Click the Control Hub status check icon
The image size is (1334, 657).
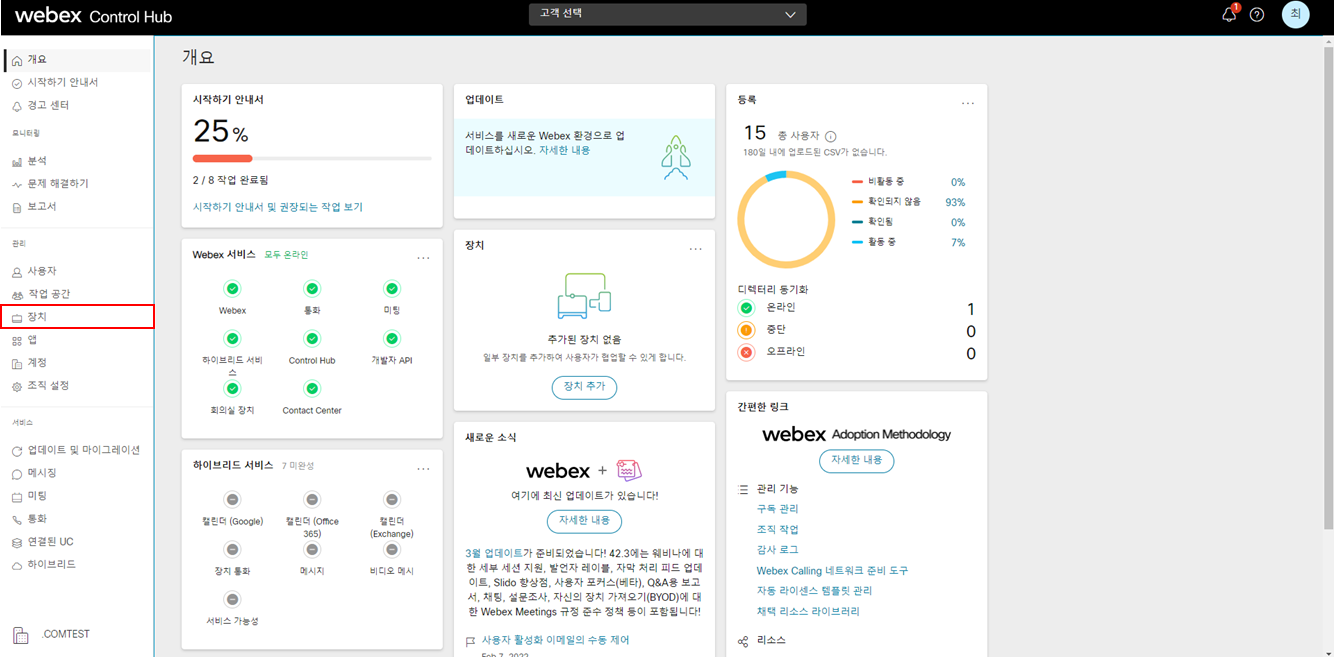pos(312,339)
